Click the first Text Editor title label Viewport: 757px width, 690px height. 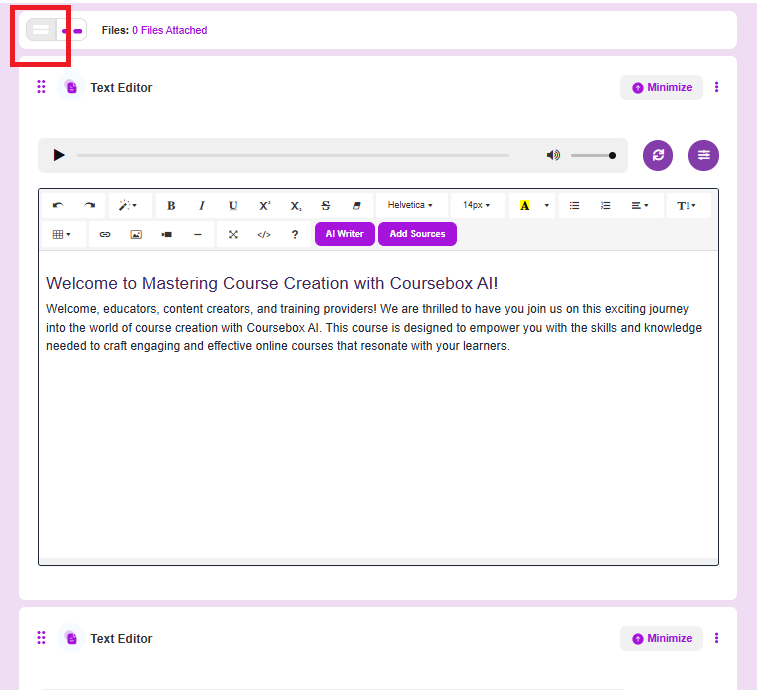click(121, 87)
